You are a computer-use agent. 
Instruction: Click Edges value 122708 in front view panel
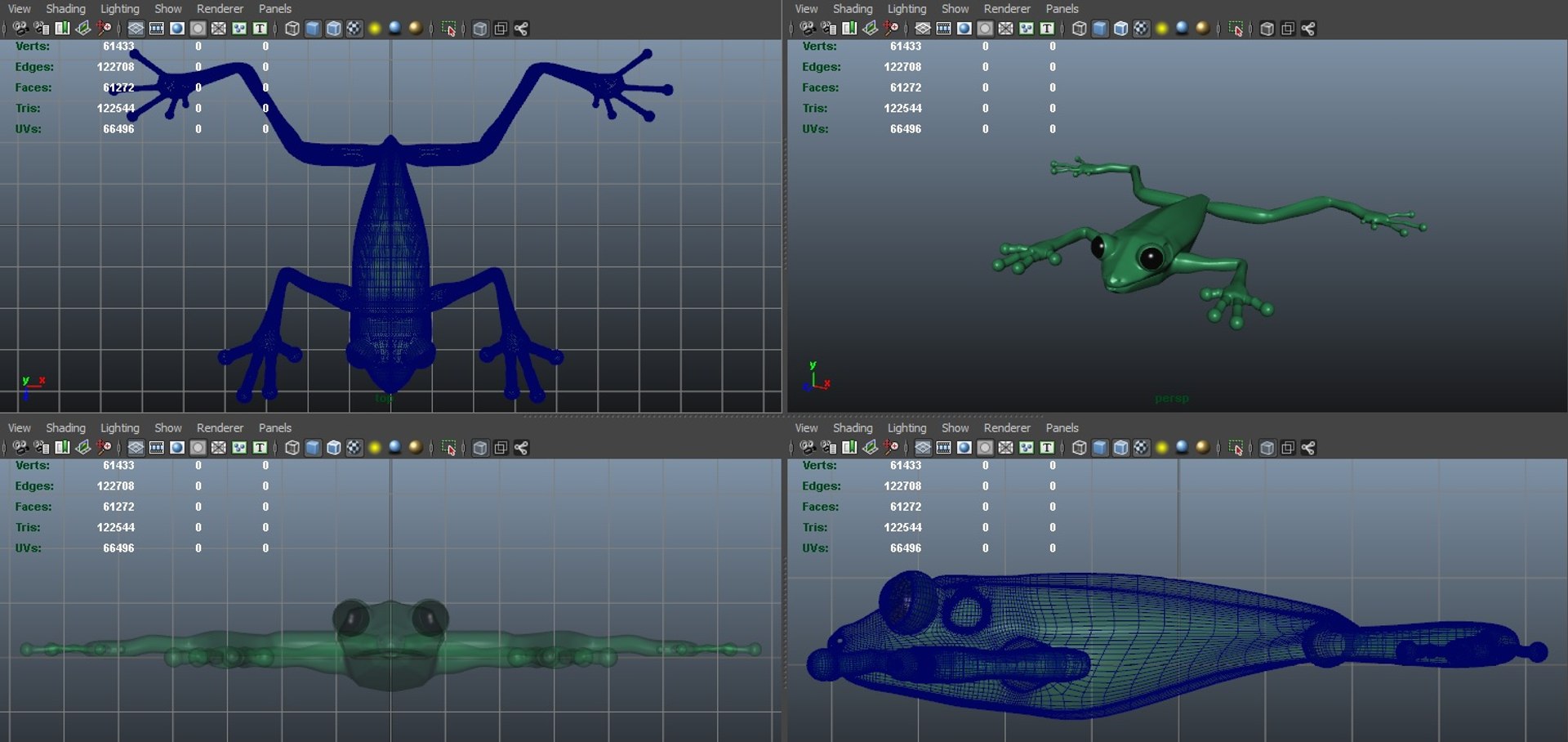[116, 486]
